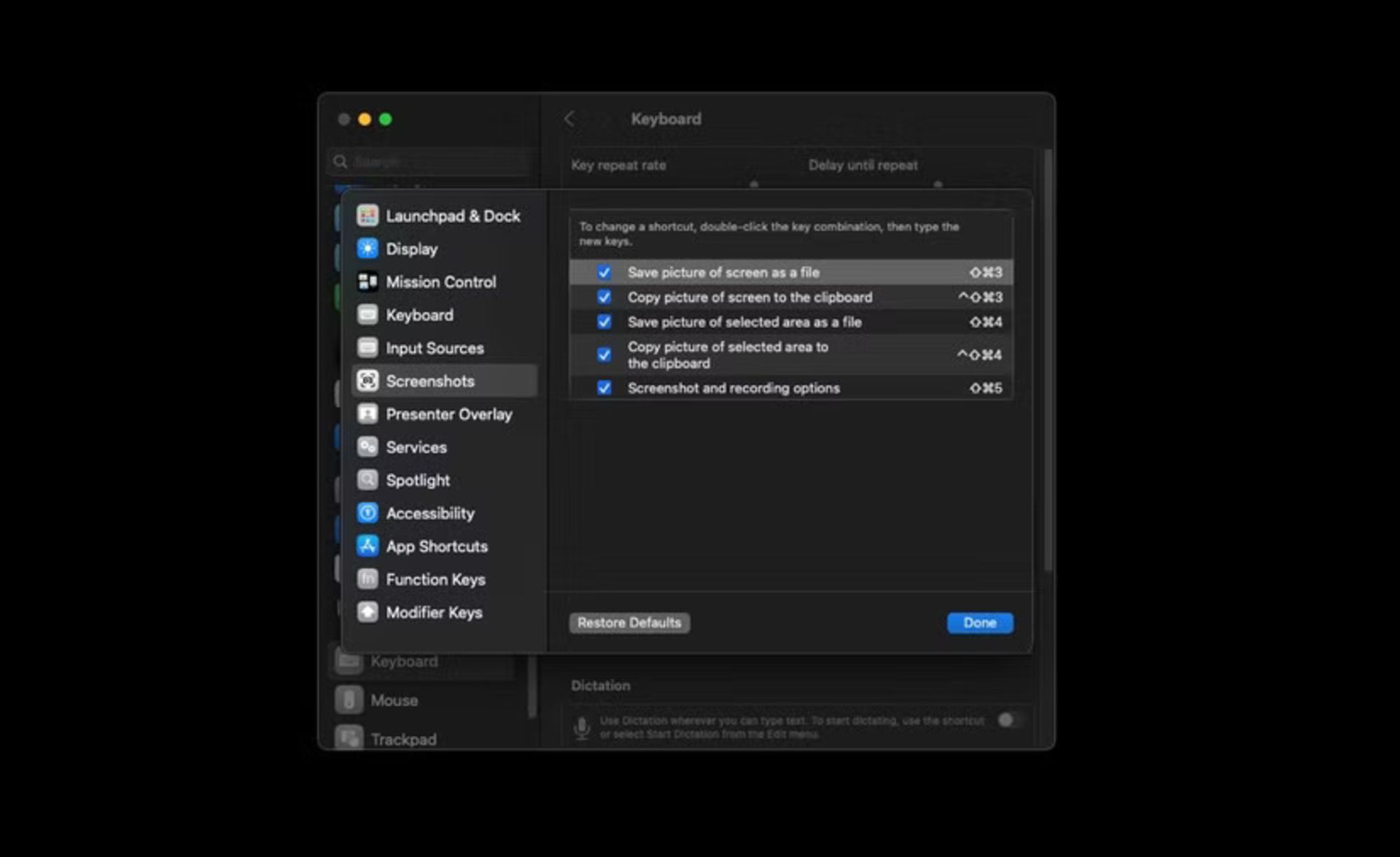Click the Launchpad & Dock icon
Screen dimensions: 1400x857
(x=366, y=215)
